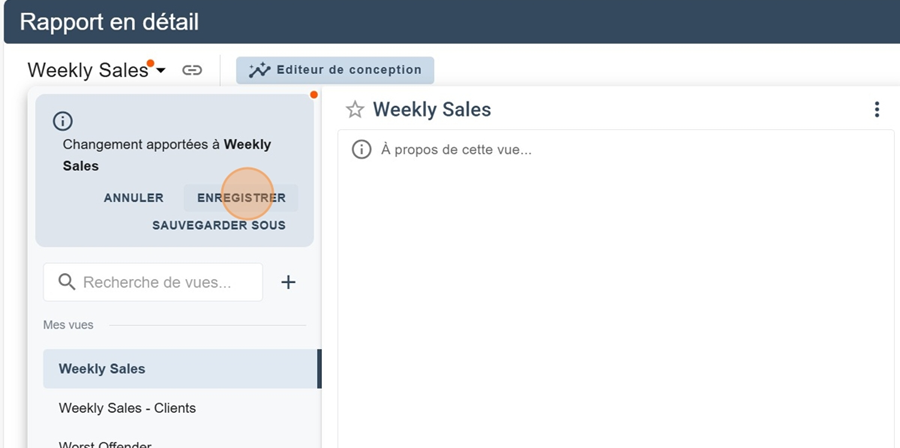
Task: Open the Editeur de conception
Action: (335, 70)
